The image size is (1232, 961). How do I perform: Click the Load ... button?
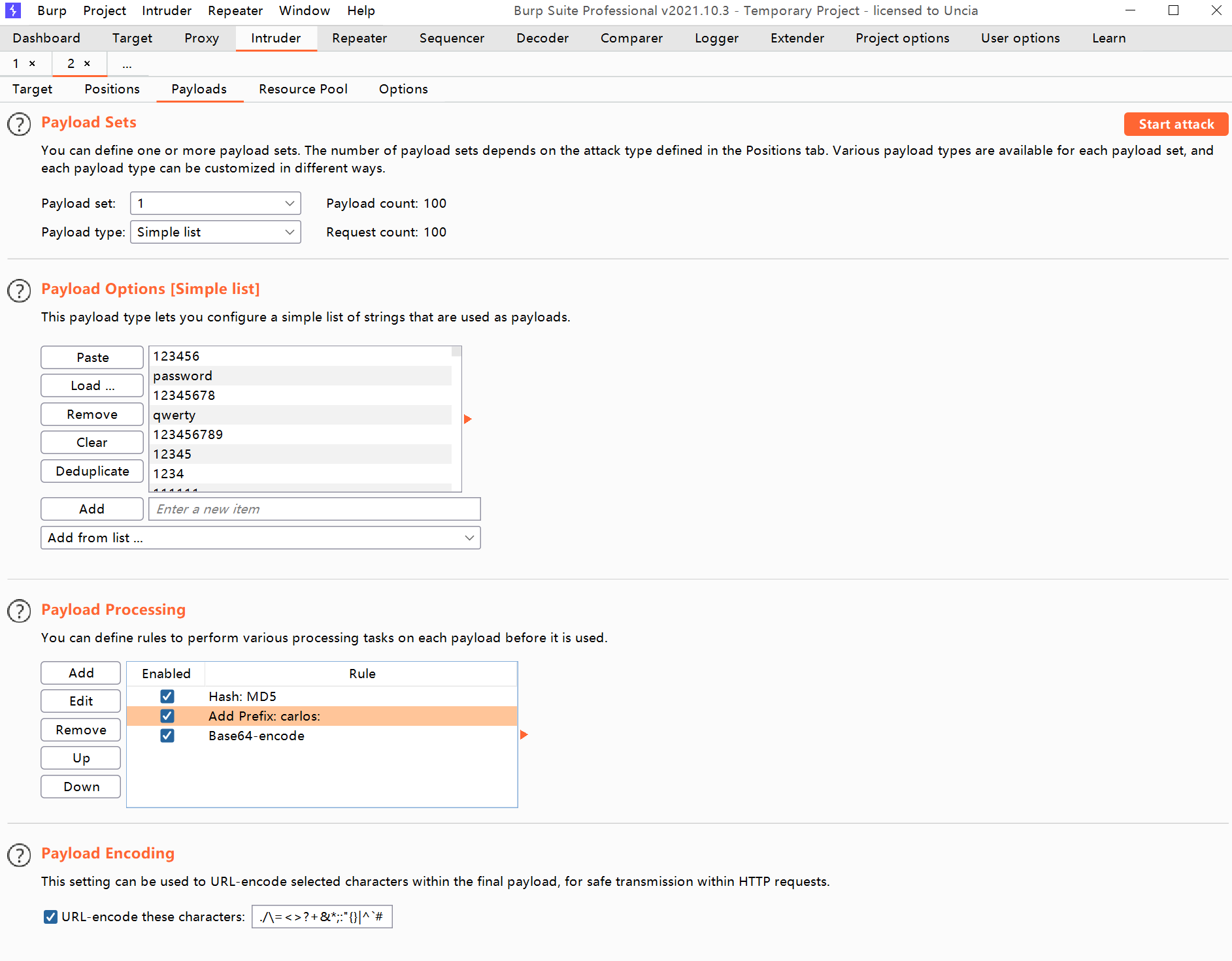pos(92,385)
